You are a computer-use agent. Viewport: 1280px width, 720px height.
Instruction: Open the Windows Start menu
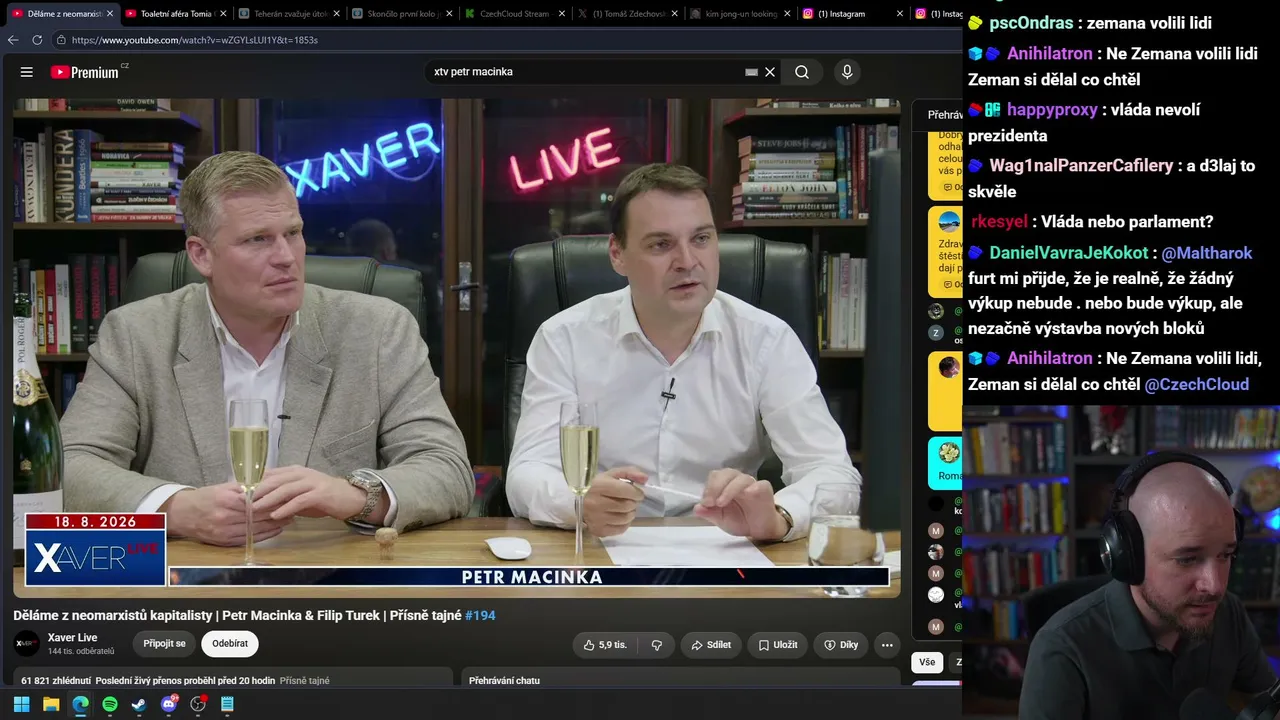(21, 704)
